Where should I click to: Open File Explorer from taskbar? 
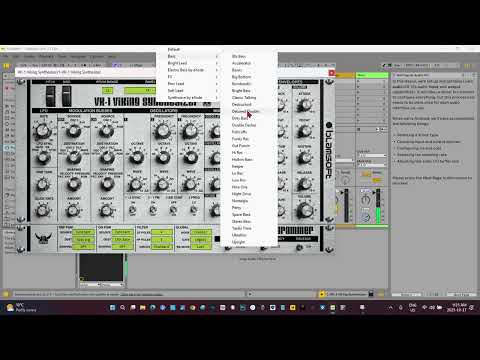click(143, 308)
